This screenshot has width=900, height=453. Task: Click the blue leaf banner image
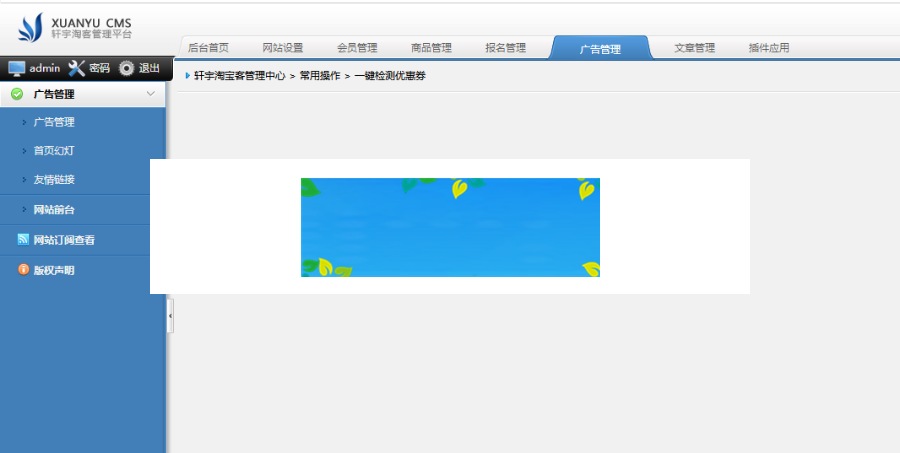pos(450,227)
